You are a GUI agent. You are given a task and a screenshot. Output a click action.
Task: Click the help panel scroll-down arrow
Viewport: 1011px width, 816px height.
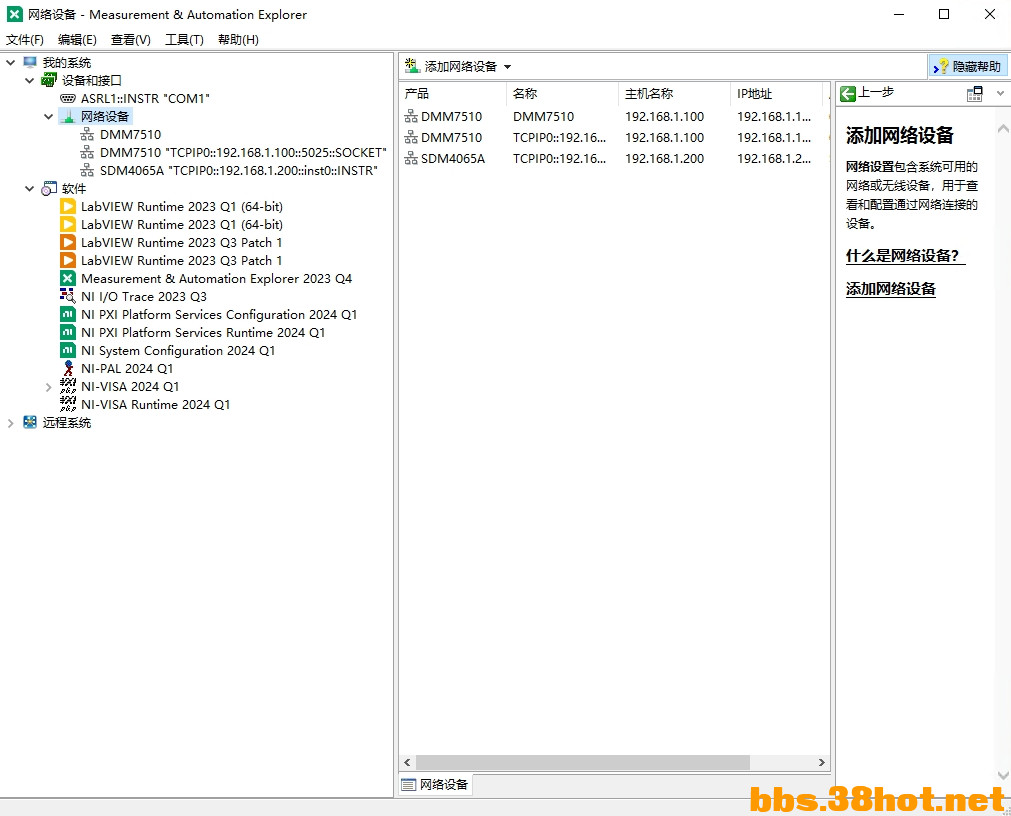pos(1003,775)
